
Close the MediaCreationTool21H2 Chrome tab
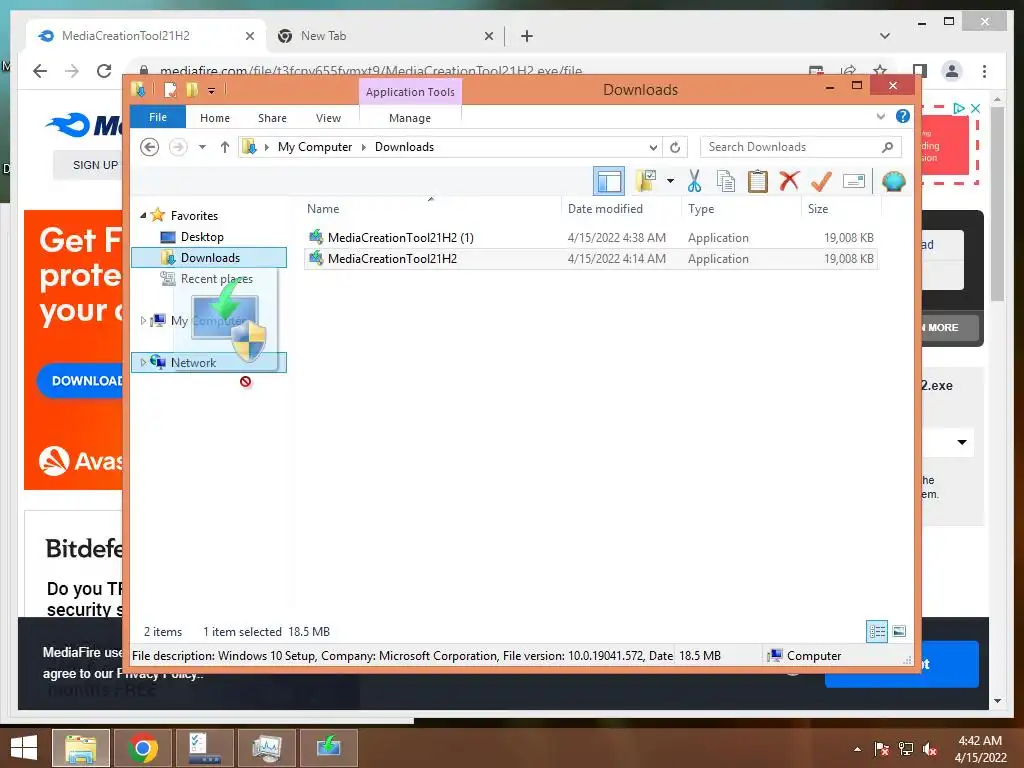pos(249,36)
